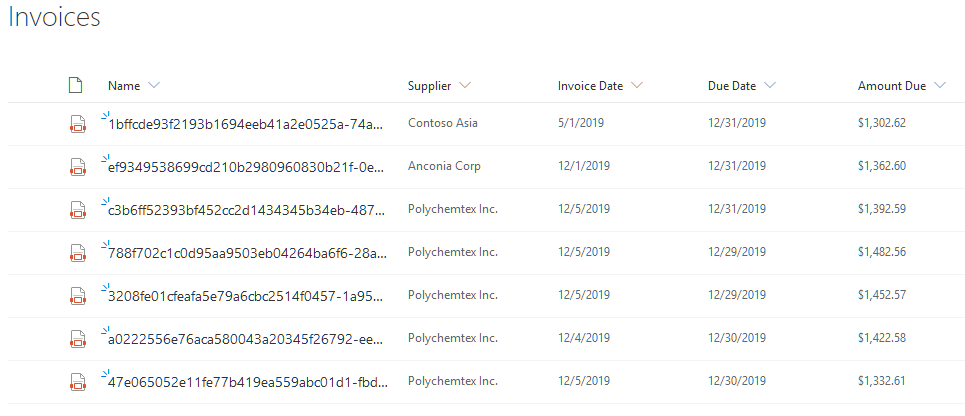Open the Supplier column dropdown chevron
965x416 pixels.
click(x=466, y=86)
